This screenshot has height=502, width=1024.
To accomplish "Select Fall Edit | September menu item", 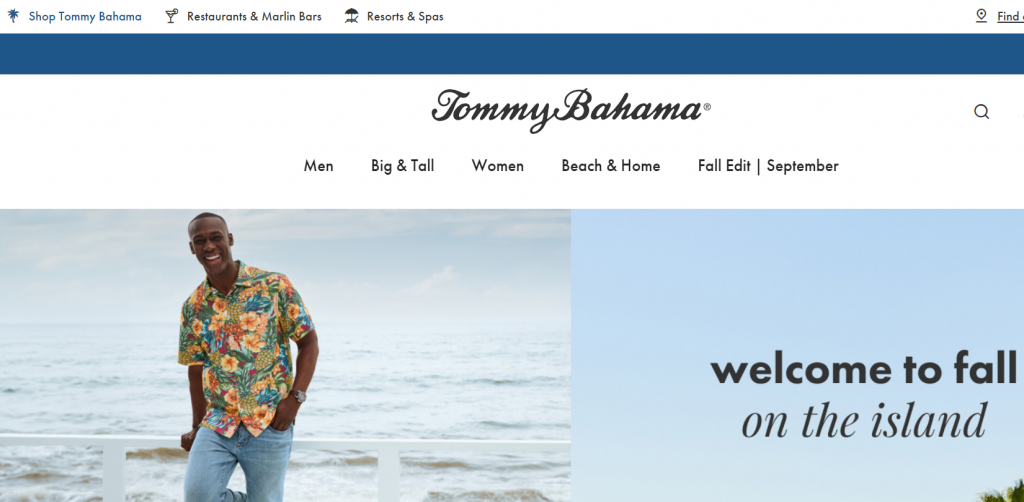I will 768,166.
